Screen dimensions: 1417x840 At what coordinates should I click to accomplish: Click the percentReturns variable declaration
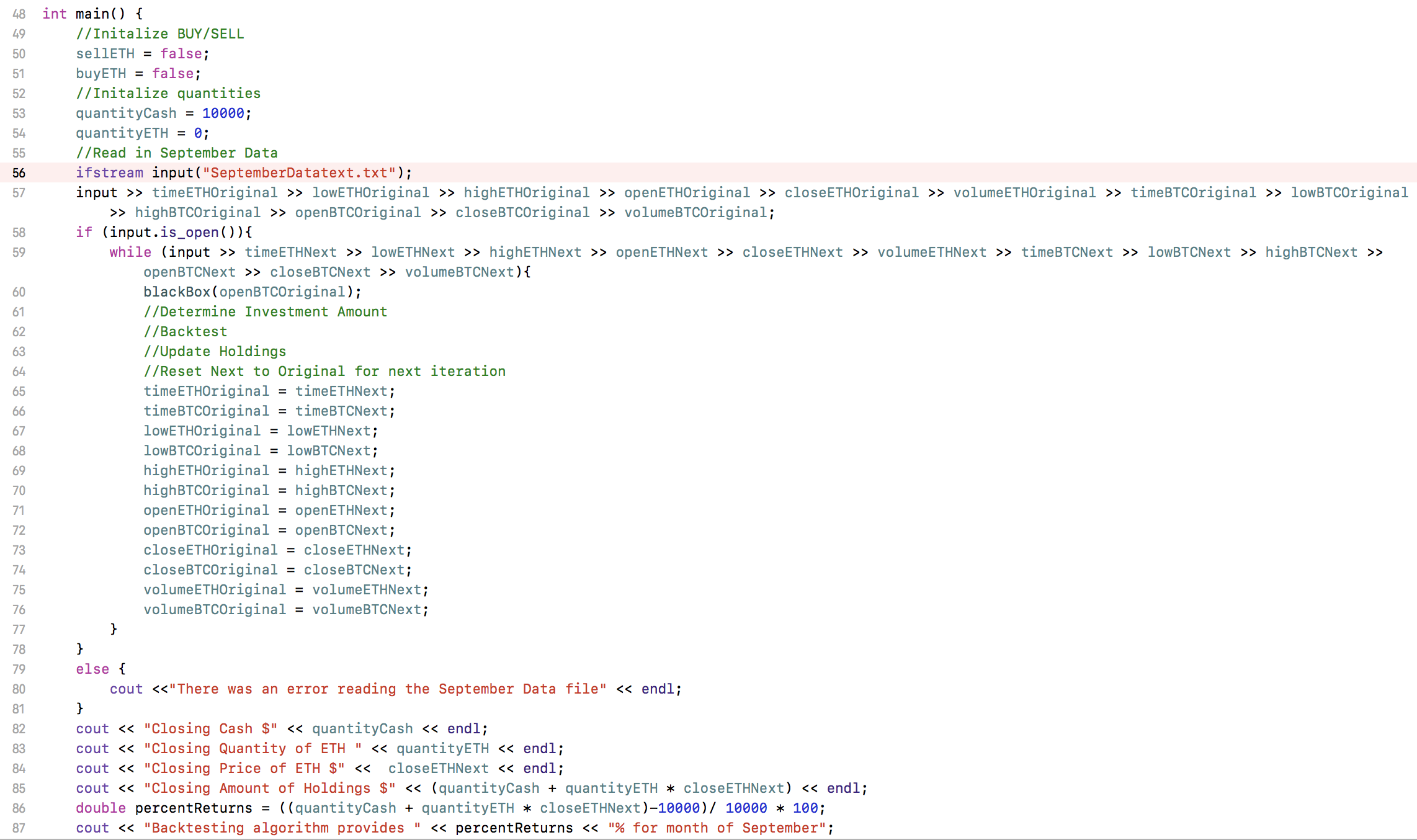pyautogui.click(x=194, y=808)
